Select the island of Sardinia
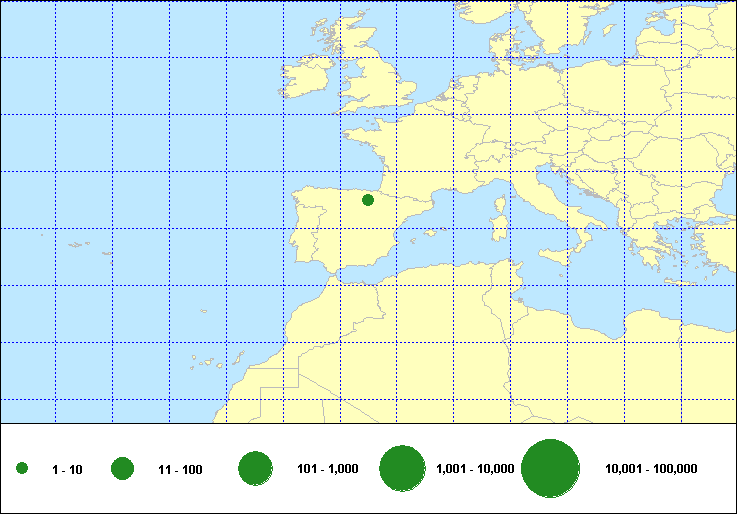This screenshot has width=737, height=514. click(x=498, y=229)
